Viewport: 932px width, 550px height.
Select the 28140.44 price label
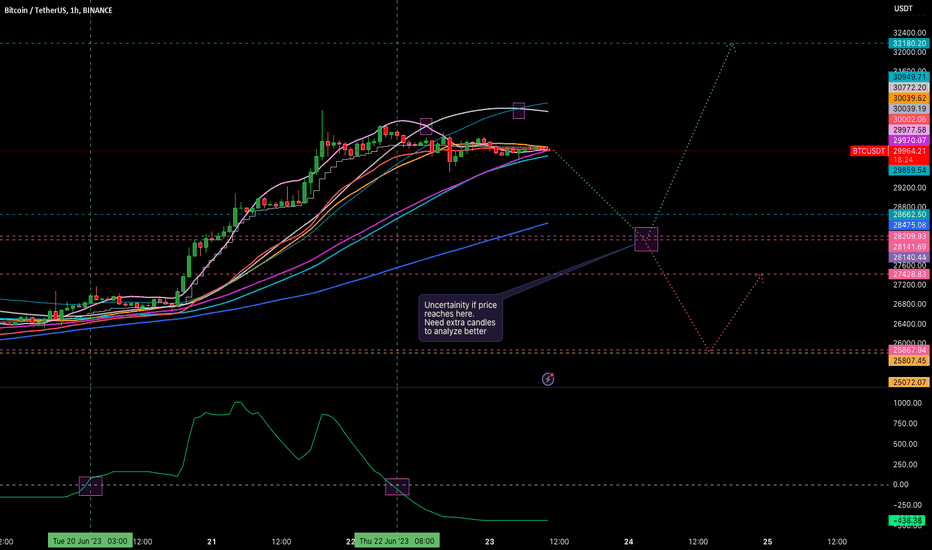tap(909, 257)
